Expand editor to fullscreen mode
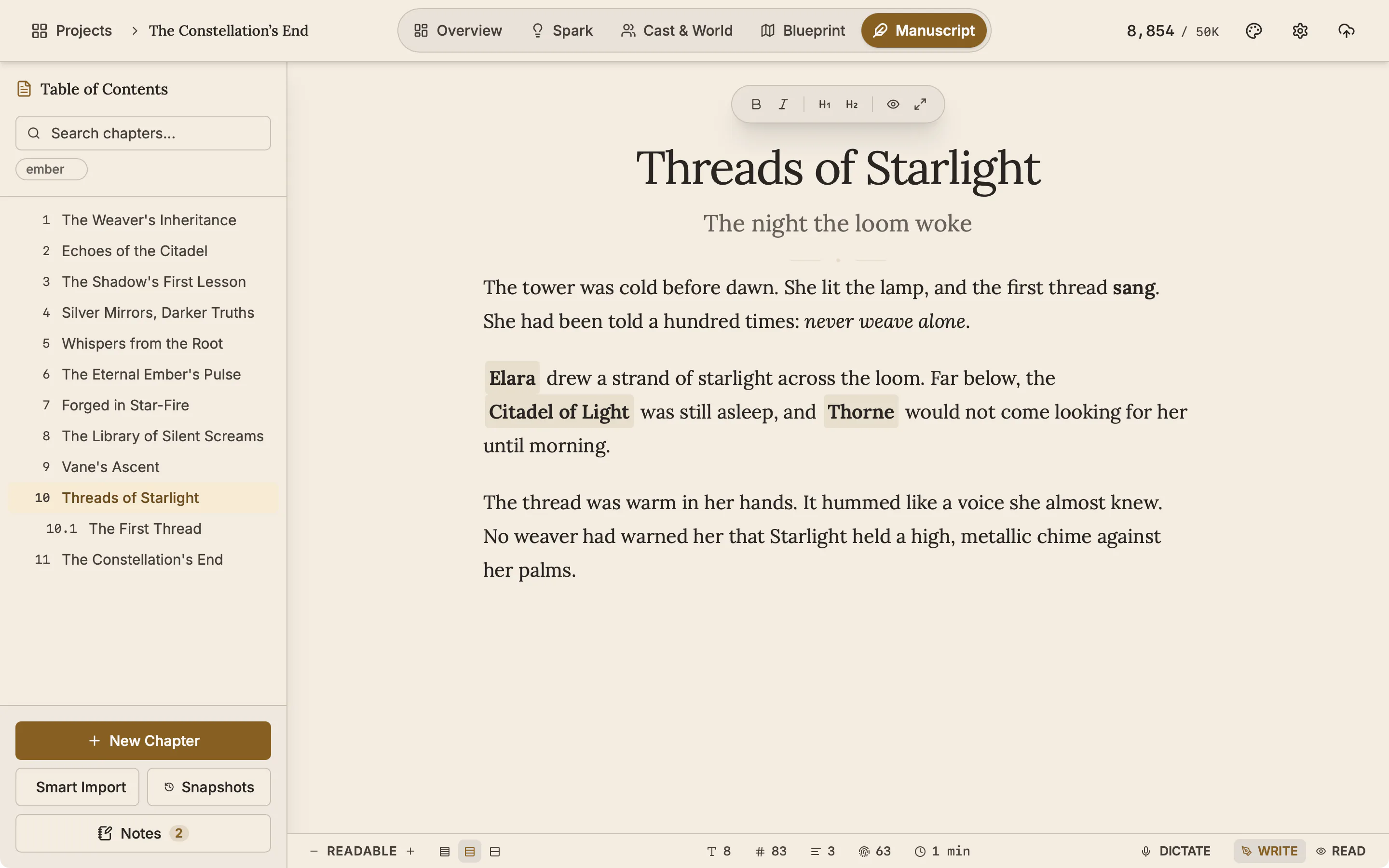The image size is (1389, 868). coord(920,105)
